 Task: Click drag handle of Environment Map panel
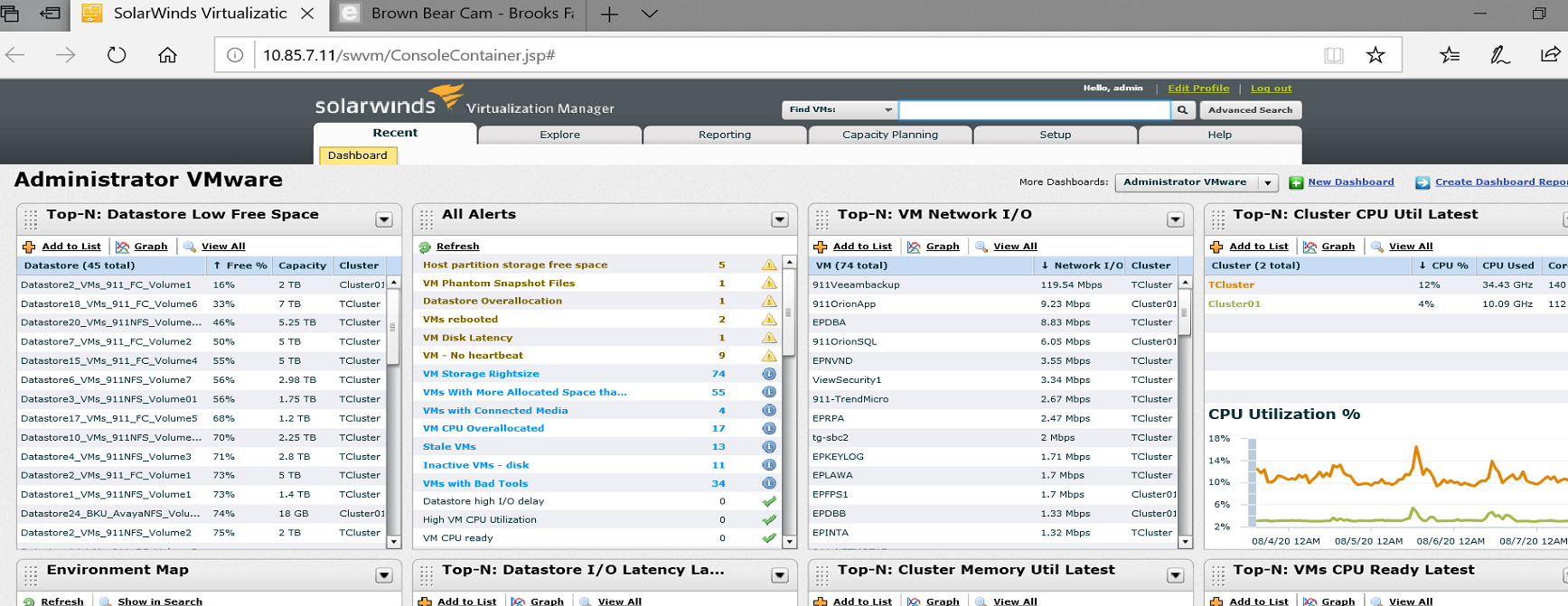coord(31,575)
